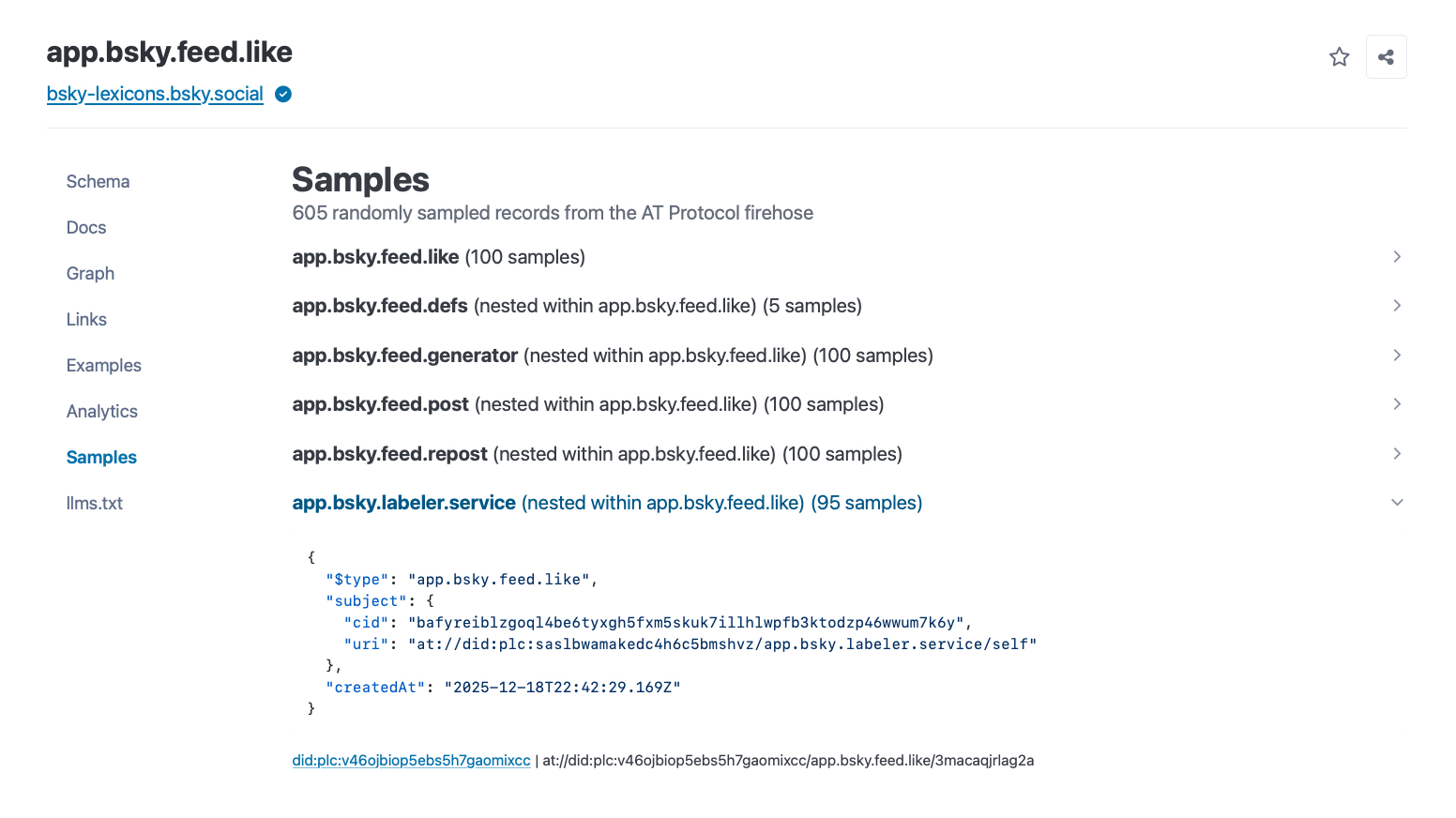Switch to the Docs section
Image resolution: width=1456 pixels, height=818 pixels.
[x=86, y=228]
